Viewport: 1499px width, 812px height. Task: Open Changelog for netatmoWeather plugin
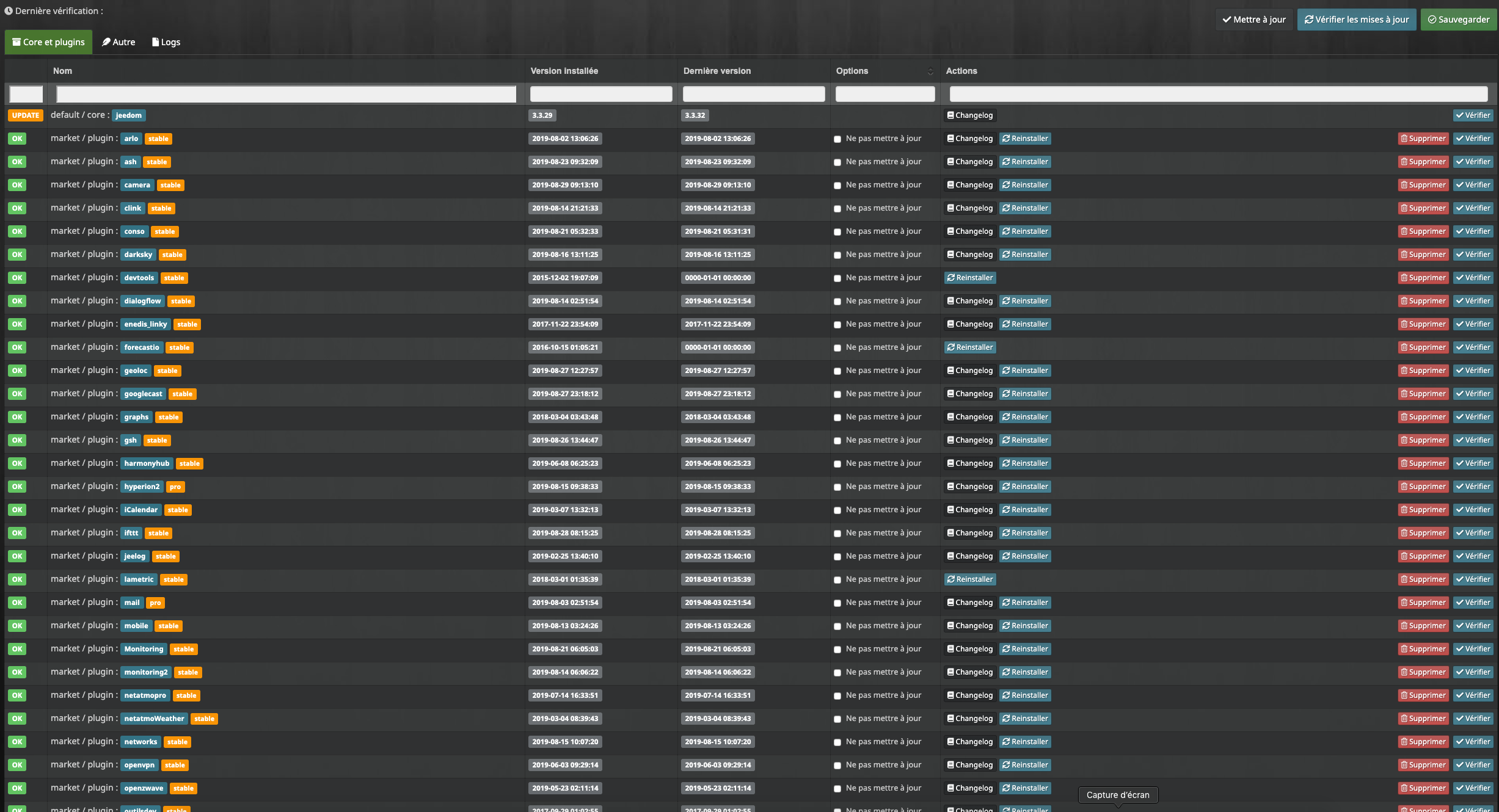tap(970, 719)
